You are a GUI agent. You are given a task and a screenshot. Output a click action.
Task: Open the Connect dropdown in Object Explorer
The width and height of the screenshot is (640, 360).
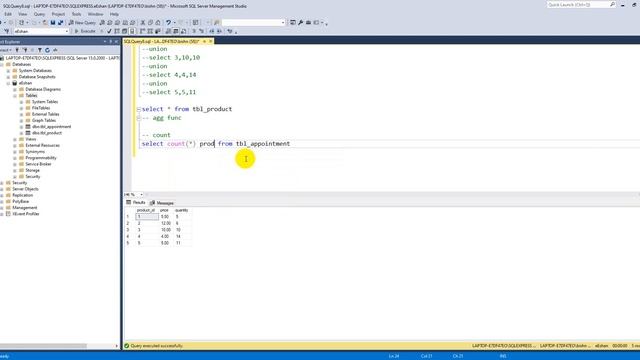5,50
